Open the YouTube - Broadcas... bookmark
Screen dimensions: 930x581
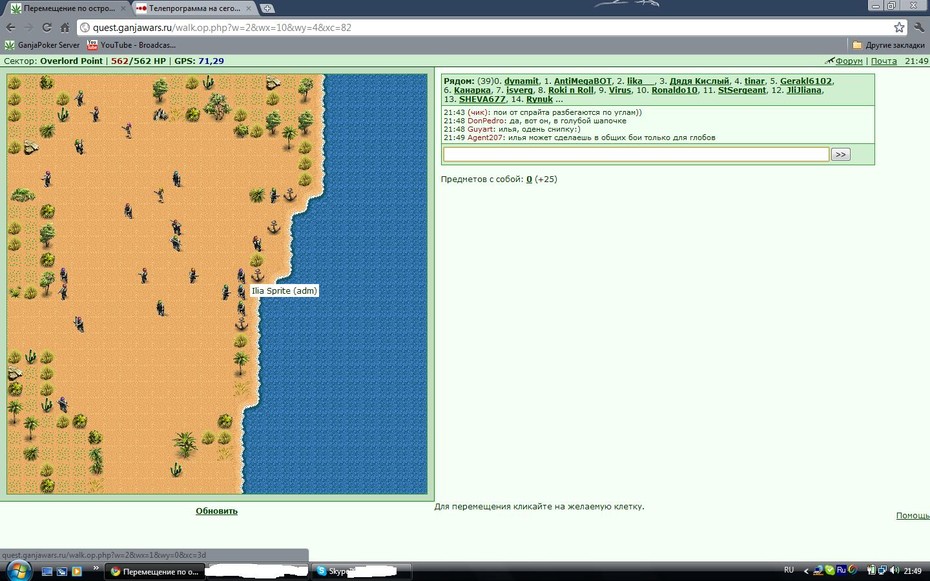click(131, 44)
